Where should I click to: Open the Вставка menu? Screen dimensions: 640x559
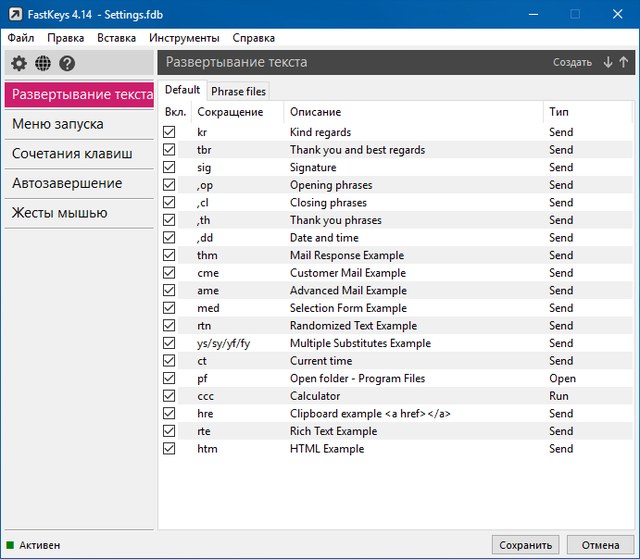click(117, 38)
